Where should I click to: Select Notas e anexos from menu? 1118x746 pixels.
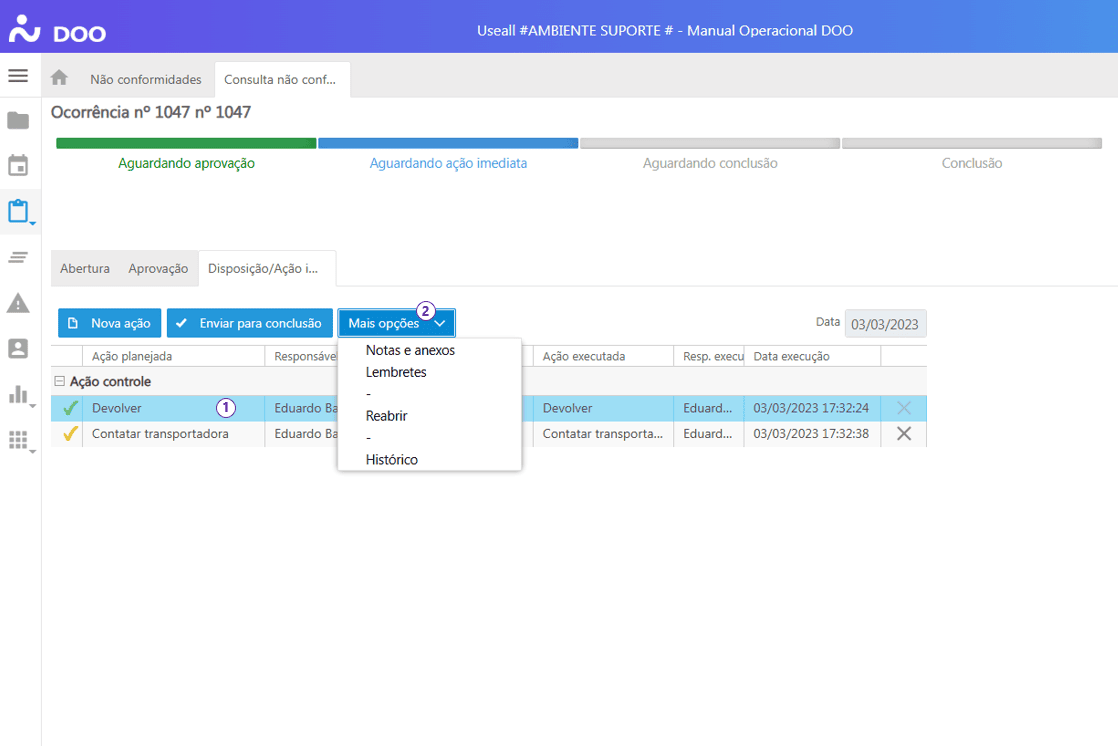[410, 350]
